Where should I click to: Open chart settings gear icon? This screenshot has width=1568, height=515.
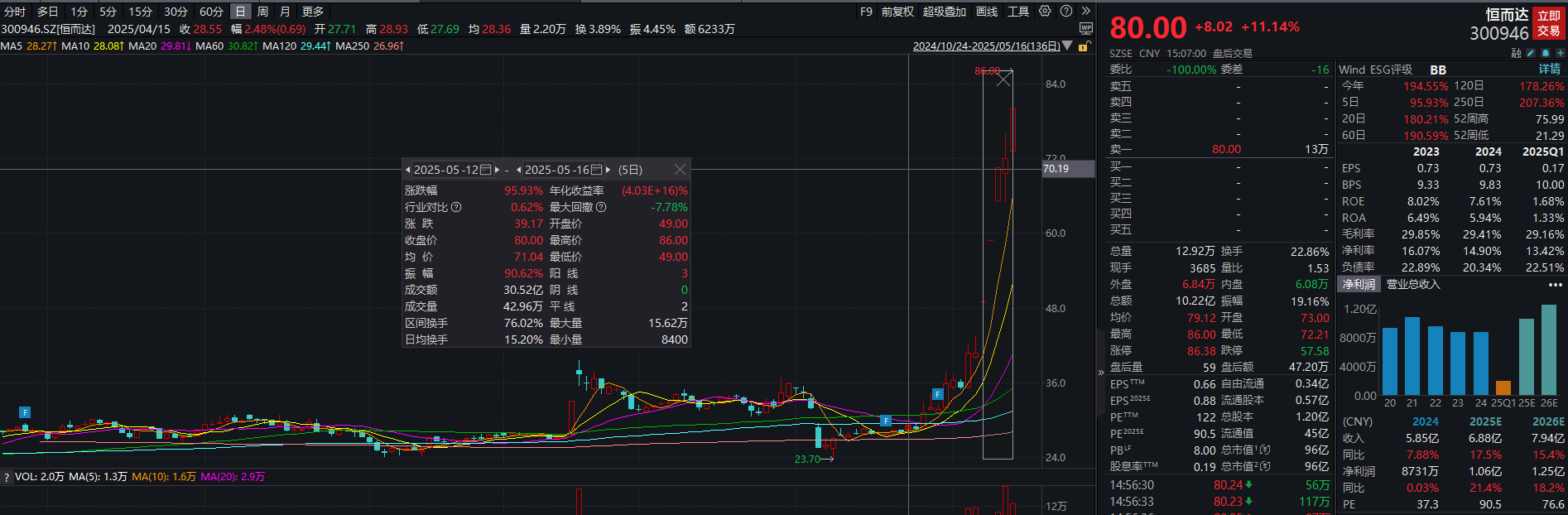pos(1045,12)
